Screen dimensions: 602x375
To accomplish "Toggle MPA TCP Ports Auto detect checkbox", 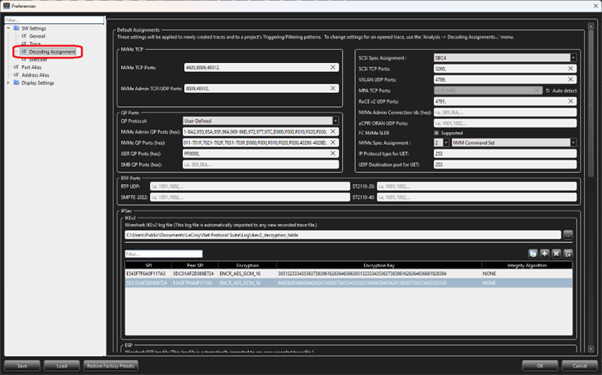I will [x=548, y=91].
